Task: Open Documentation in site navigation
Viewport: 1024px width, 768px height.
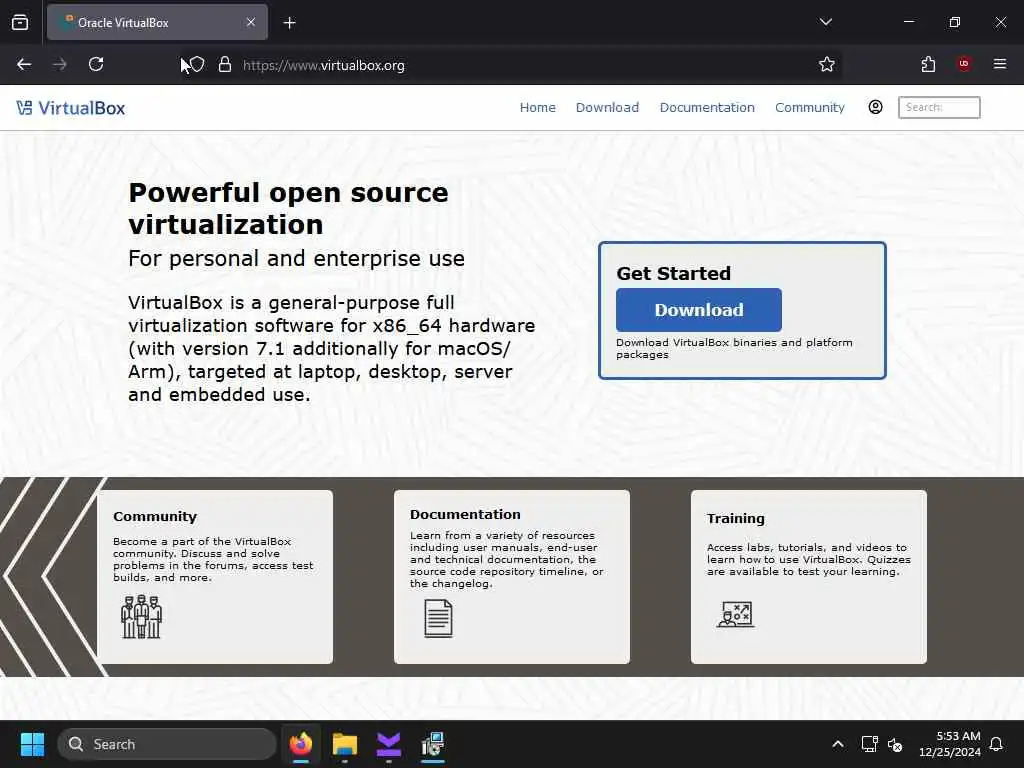Action: coord(707,107)
